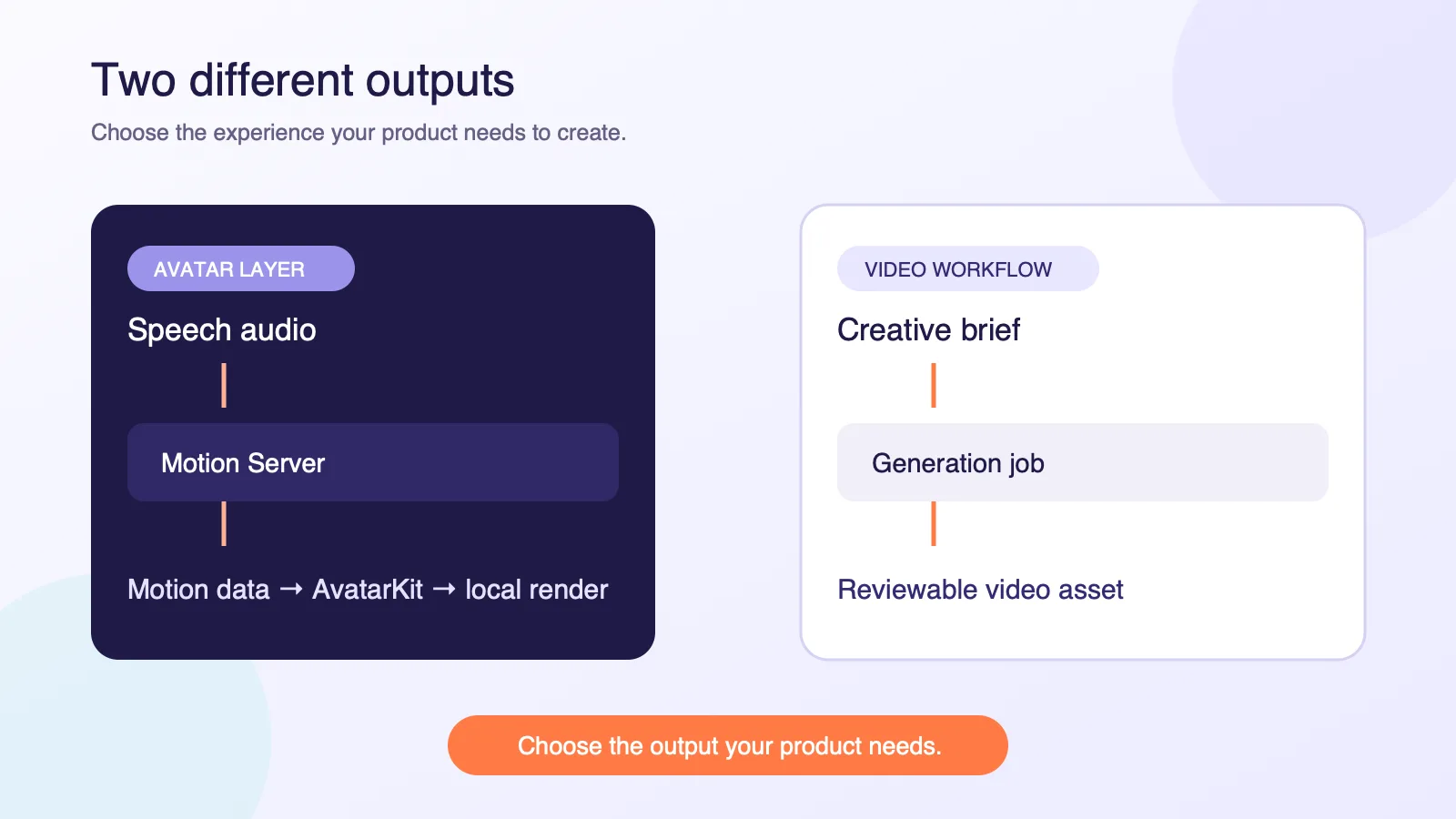
Task: Select the Motion Server block
Action: point(373,462)
